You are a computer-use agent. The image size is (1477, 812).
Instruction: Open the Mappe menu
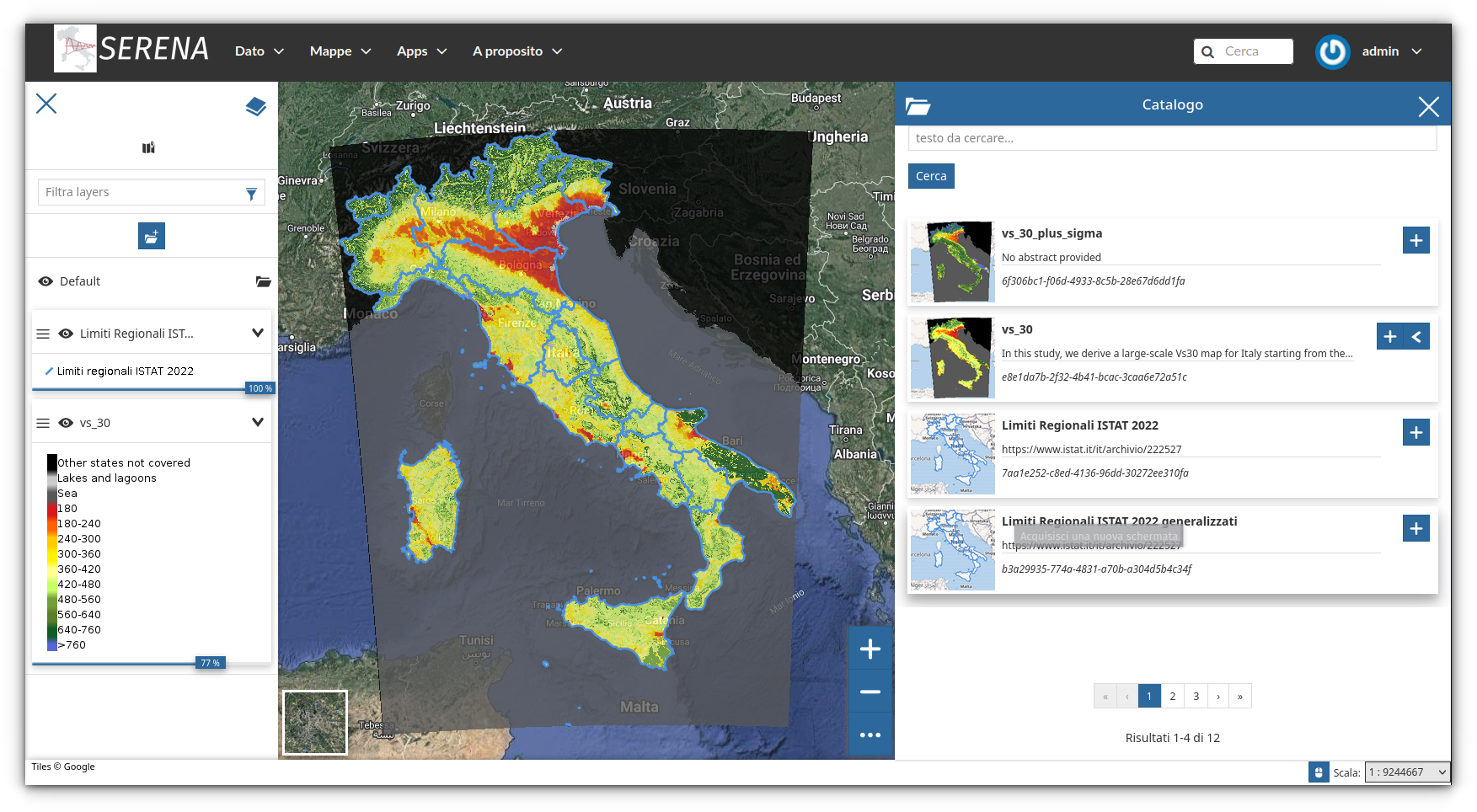coord(340,51)
